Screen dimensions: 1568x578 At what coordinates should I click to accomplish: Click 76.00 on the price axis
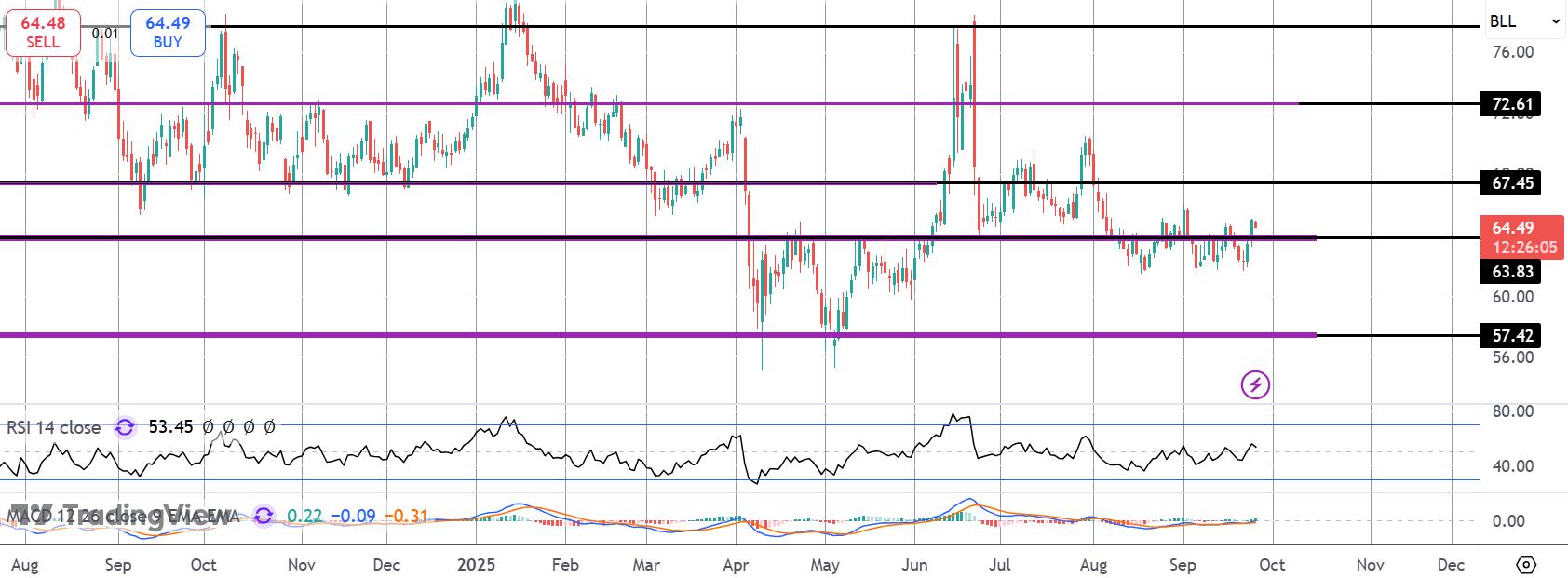pos(1512,52)
